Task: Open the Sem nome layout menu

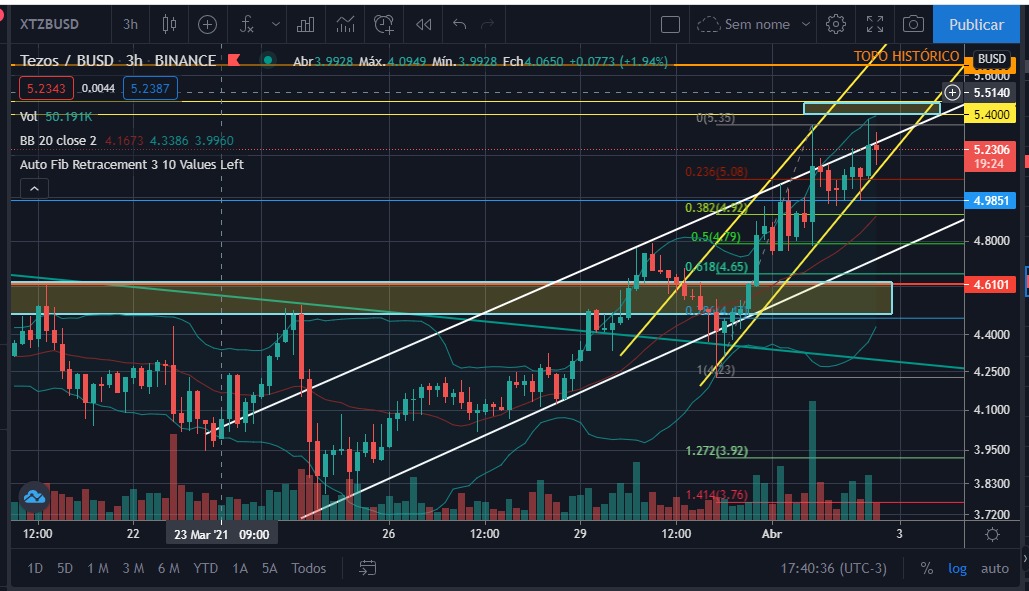Action: coord(753,24)
